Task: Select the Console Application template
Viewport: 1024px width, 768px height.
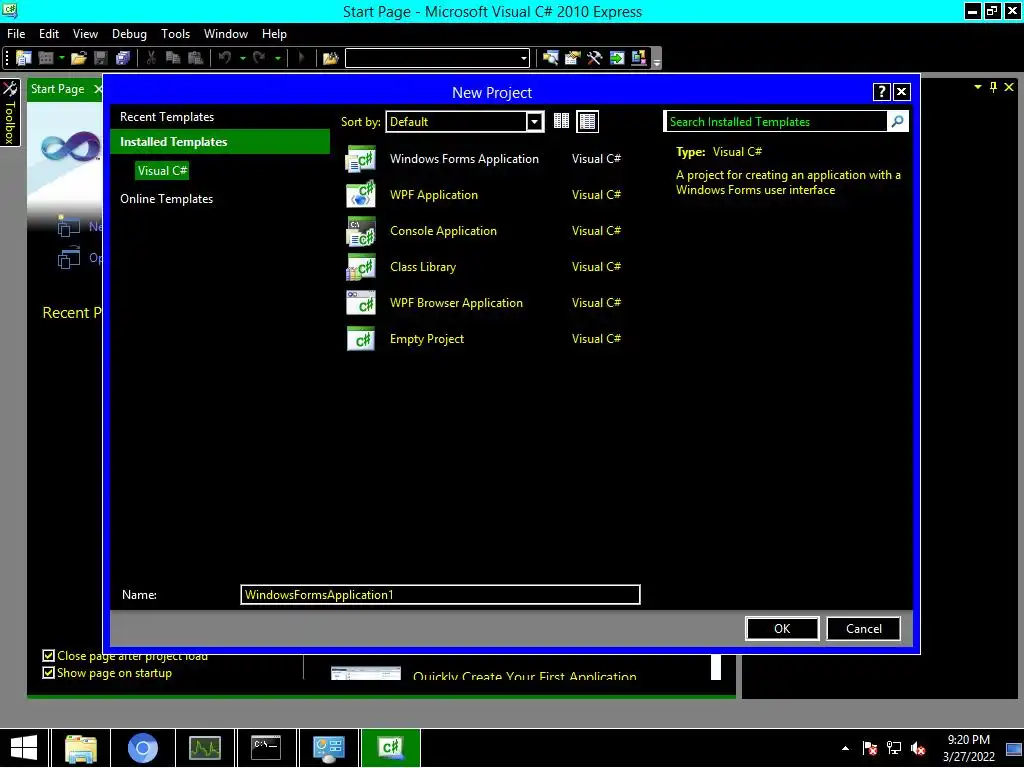Action: [x=485, y=231]
